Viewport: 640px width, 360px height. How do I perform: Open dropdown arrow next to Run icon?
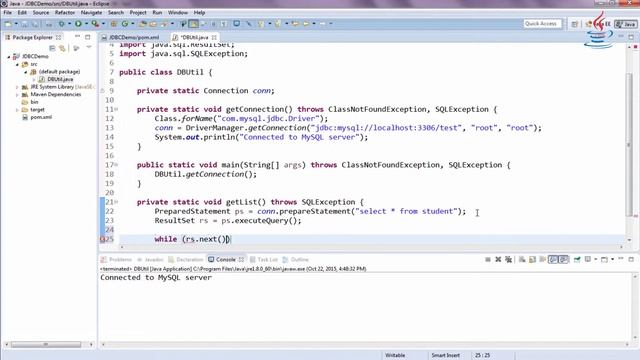coord(86,24)
